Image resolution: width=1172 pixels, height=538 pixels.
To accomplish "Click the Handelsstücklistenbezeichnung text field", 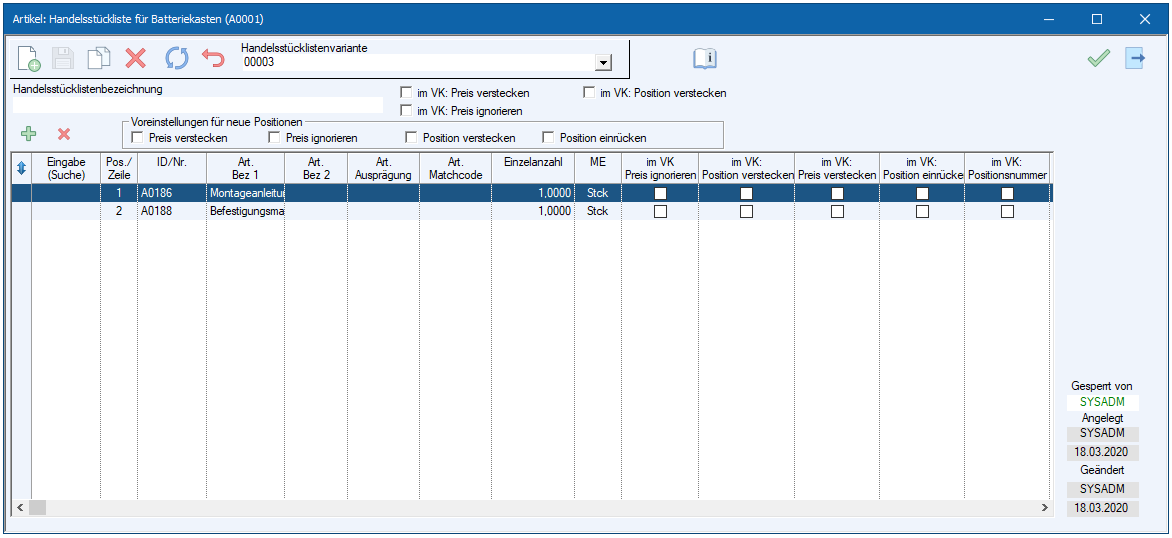I will click(197, 105).
